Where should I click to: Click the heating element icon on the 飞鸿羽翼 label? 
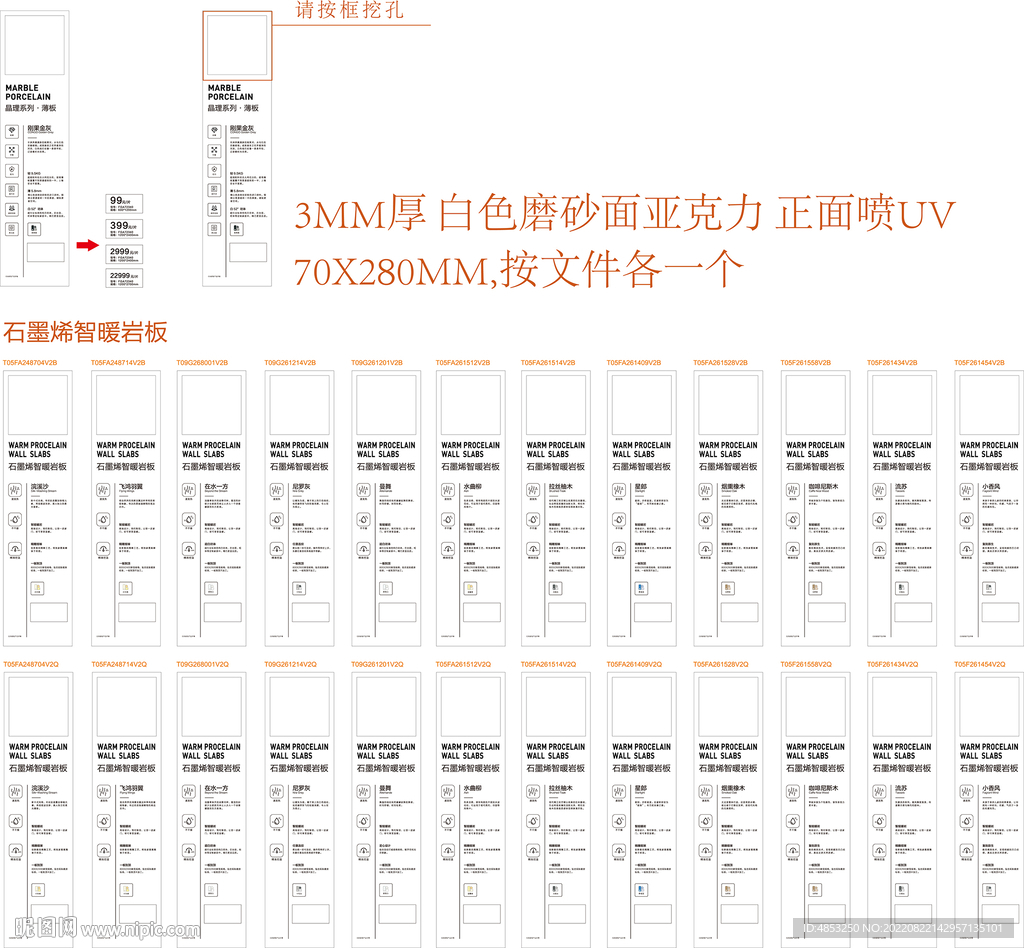[x=102, y=490]
